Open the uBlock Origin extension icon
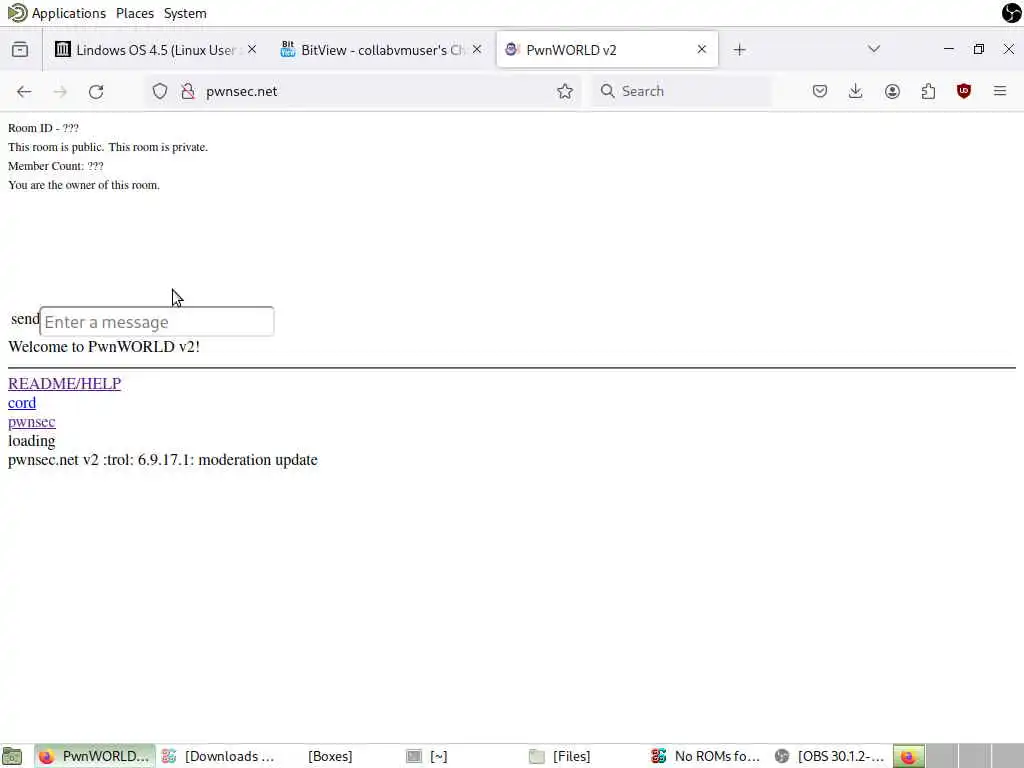Viewport: 1024px width, 768px height. coord(964,91)
